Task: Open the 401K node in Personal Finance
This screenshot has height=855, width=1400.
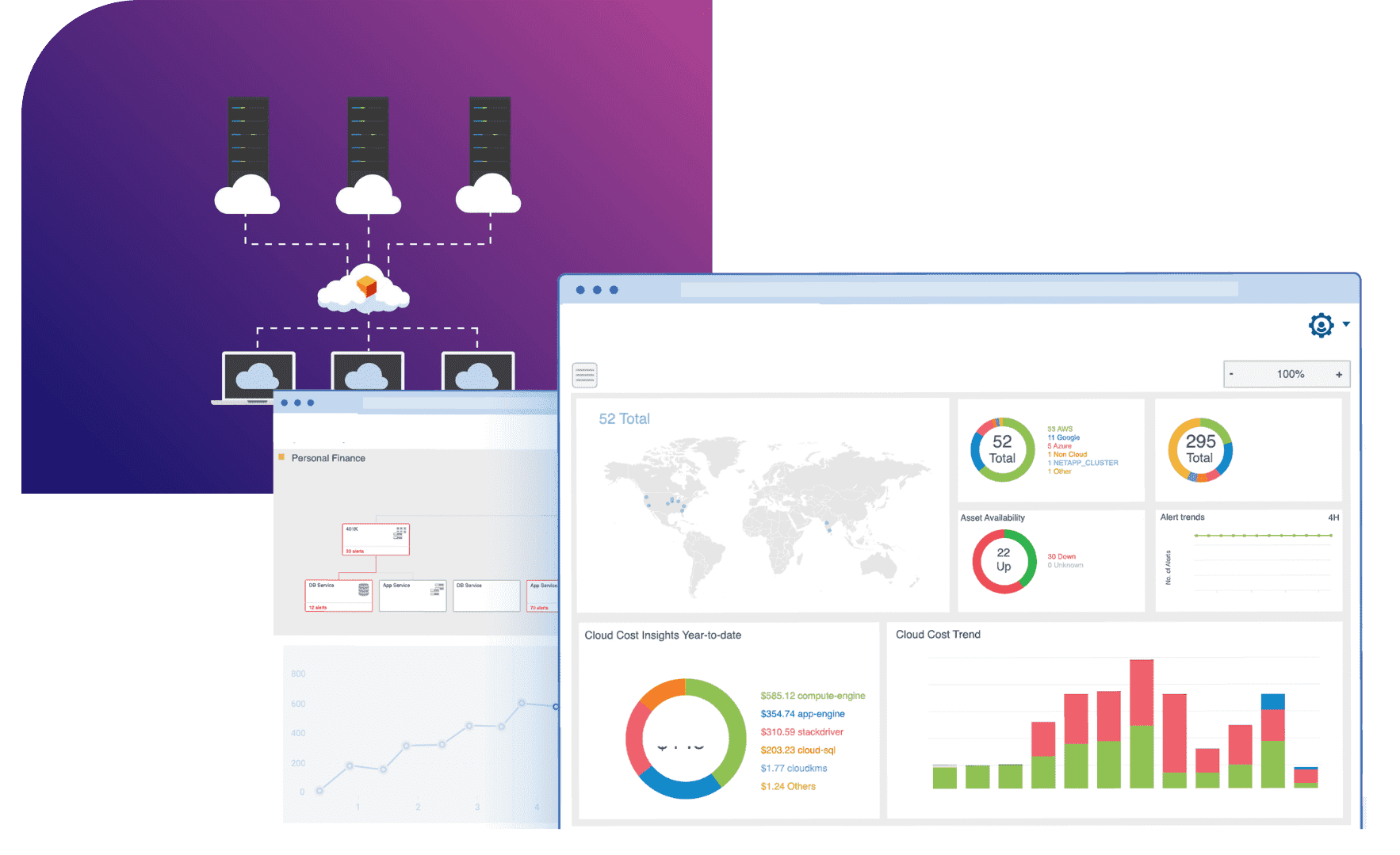Action: tap(376, 539)
